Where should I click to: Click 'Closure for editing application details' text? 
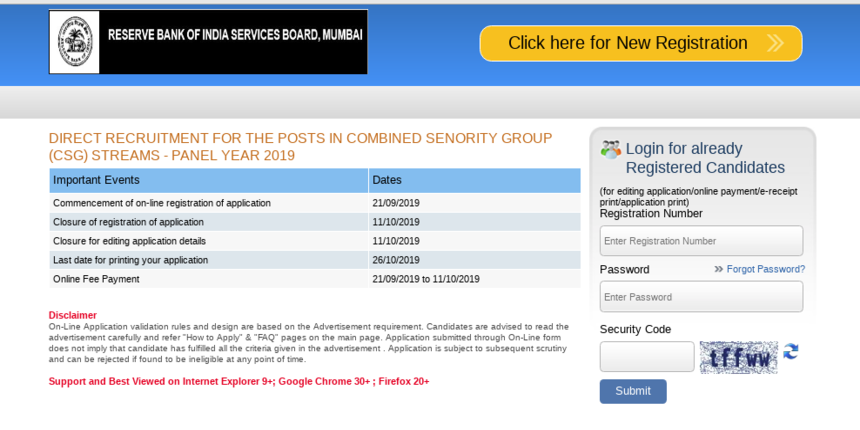pos(129,241)
